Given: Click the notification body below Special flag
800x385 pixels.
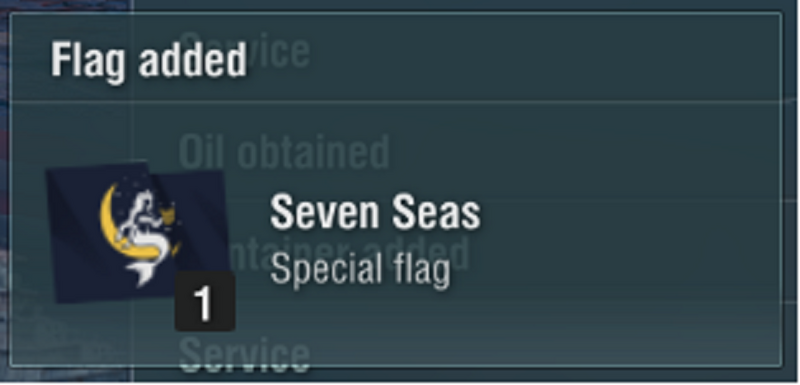Looking at the screenshot, I should 459,326.
